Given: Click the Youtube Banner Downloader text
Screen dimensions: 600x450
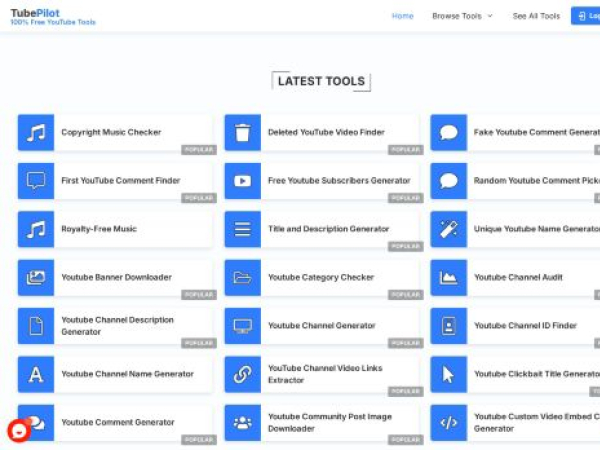Looking at the screenshot, I should pyautogui.click(x=116, y=277).
